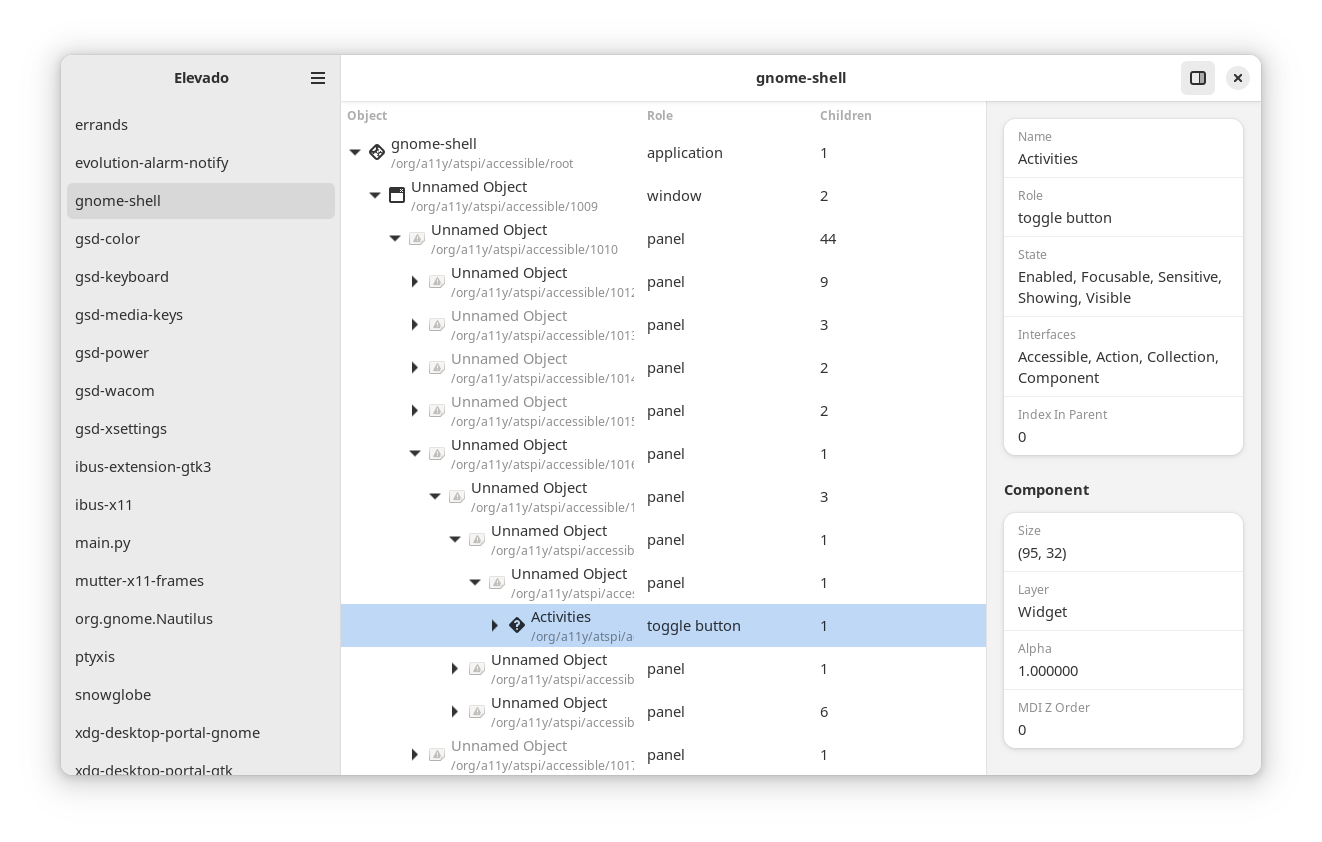Close the Elevado window
1322x842 pixels.
1238,78
